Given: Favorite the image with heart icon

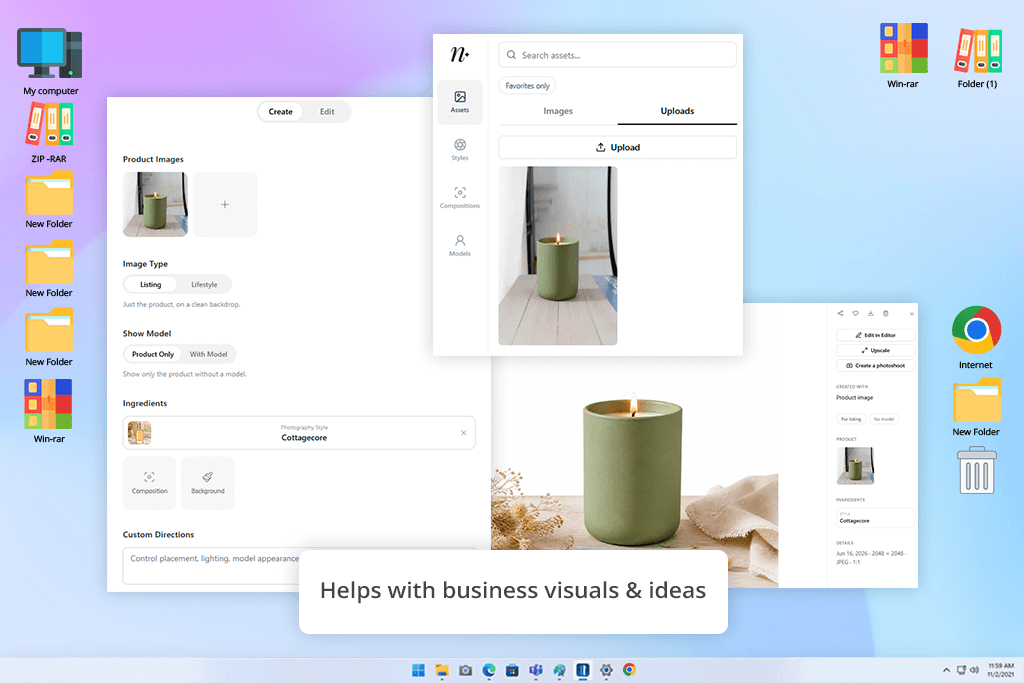Looking at the screenshot, I should pos(856,313).
